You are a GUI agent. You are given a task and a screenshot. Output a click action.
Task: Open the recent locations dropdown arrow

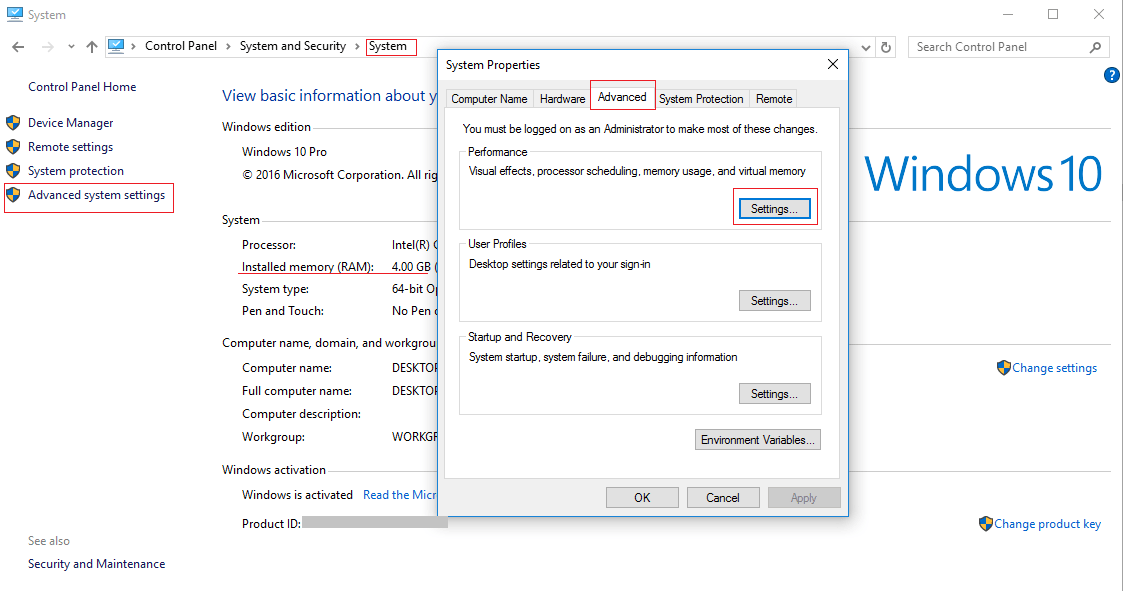pos(71,47)
